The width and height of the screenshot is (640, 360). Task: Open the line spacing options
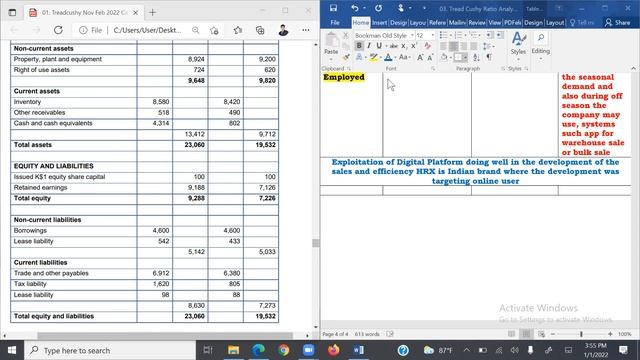click(x=488, y=46)
